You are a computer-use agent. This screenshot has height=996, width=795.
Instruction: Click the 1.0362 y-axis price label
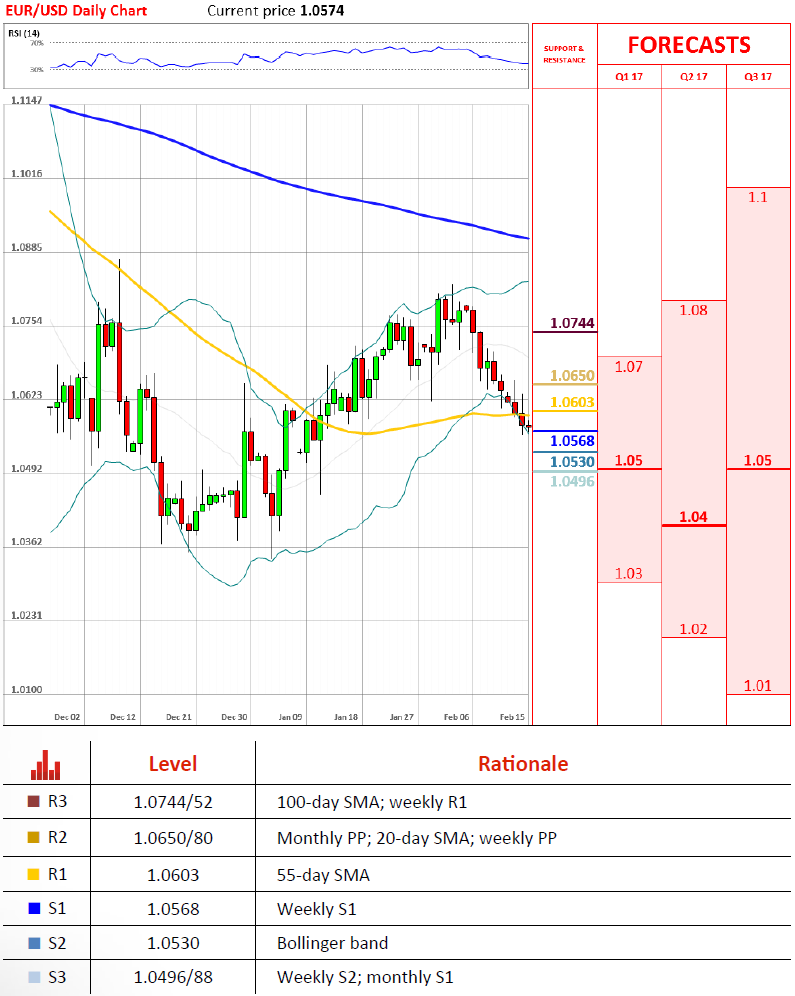(x=27, y=542)
